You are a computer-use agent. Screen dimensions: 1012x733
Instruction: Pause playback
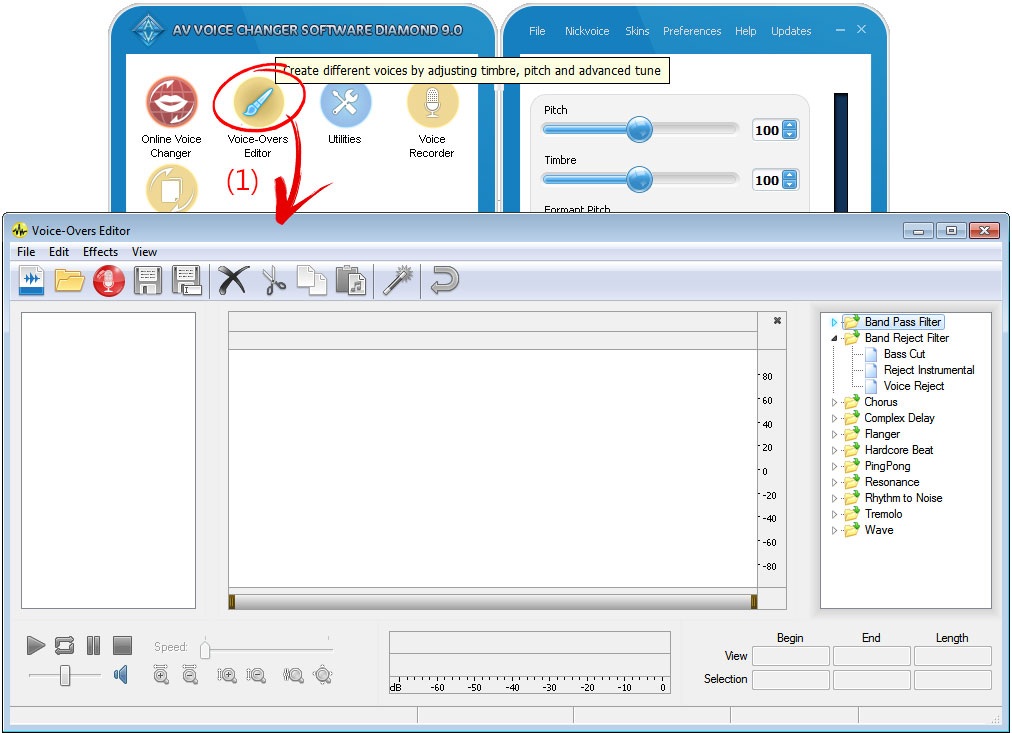point(94,645)
